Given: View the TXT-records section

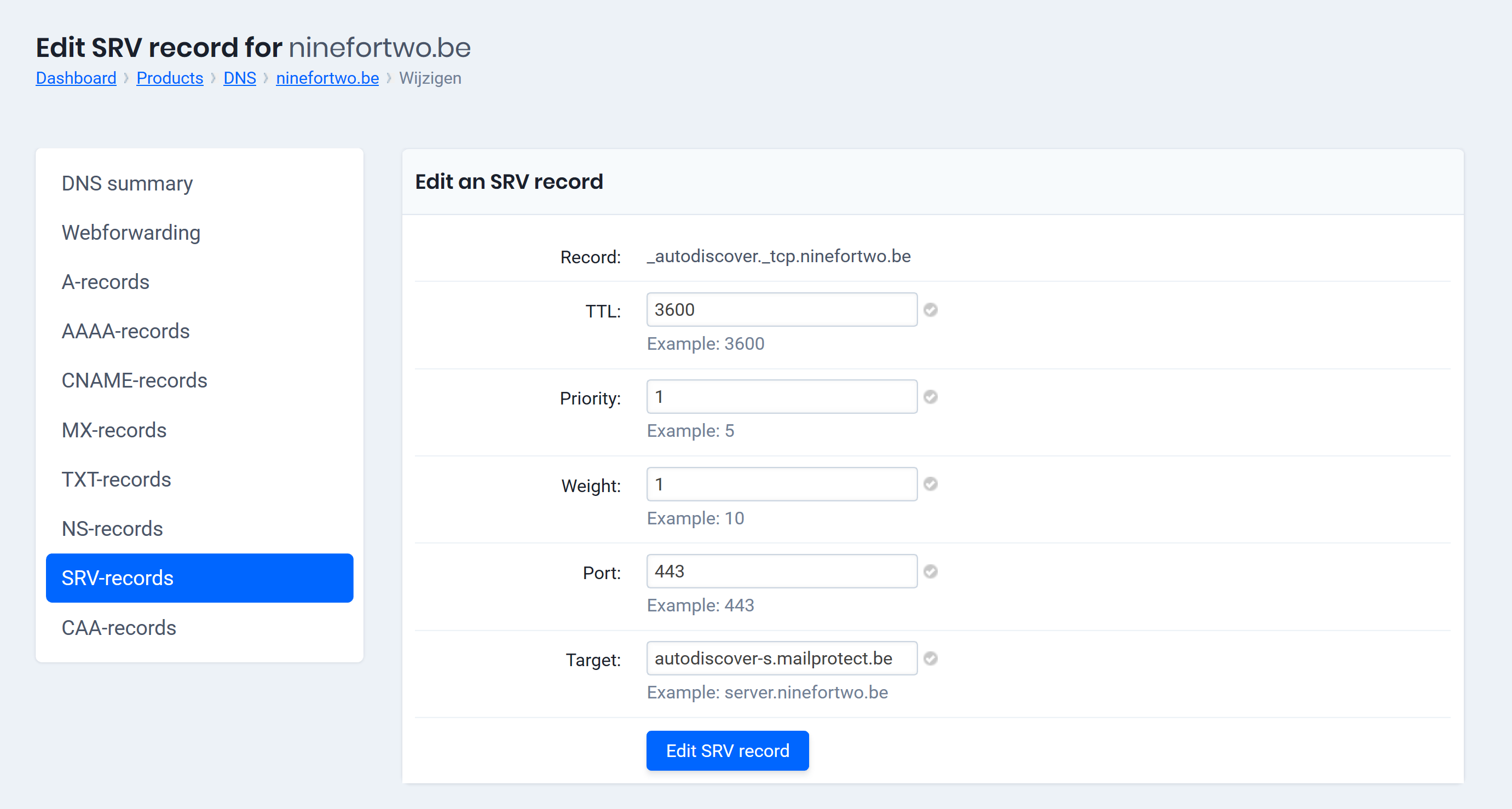Looking at the screenshot, I should [x=116, y=479].
